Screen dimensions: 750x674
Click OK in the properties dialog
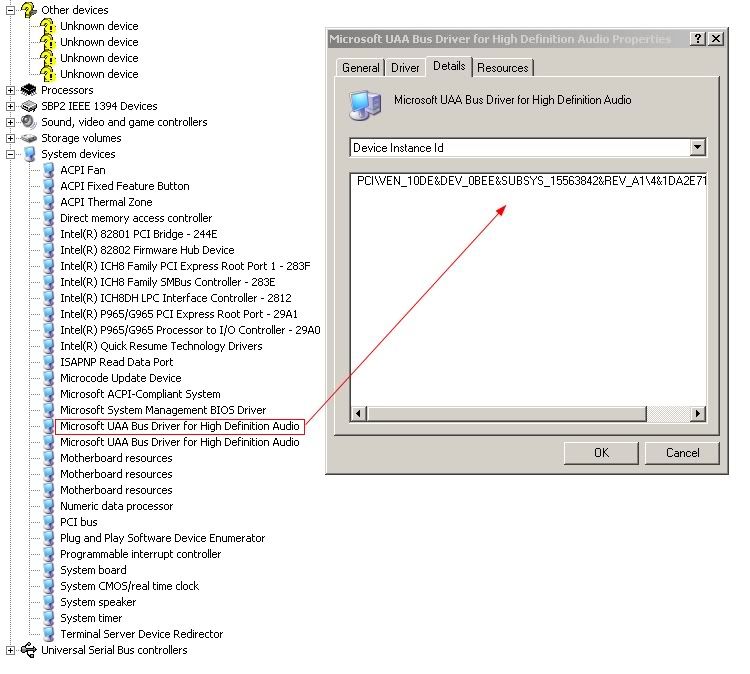(601, 453)
